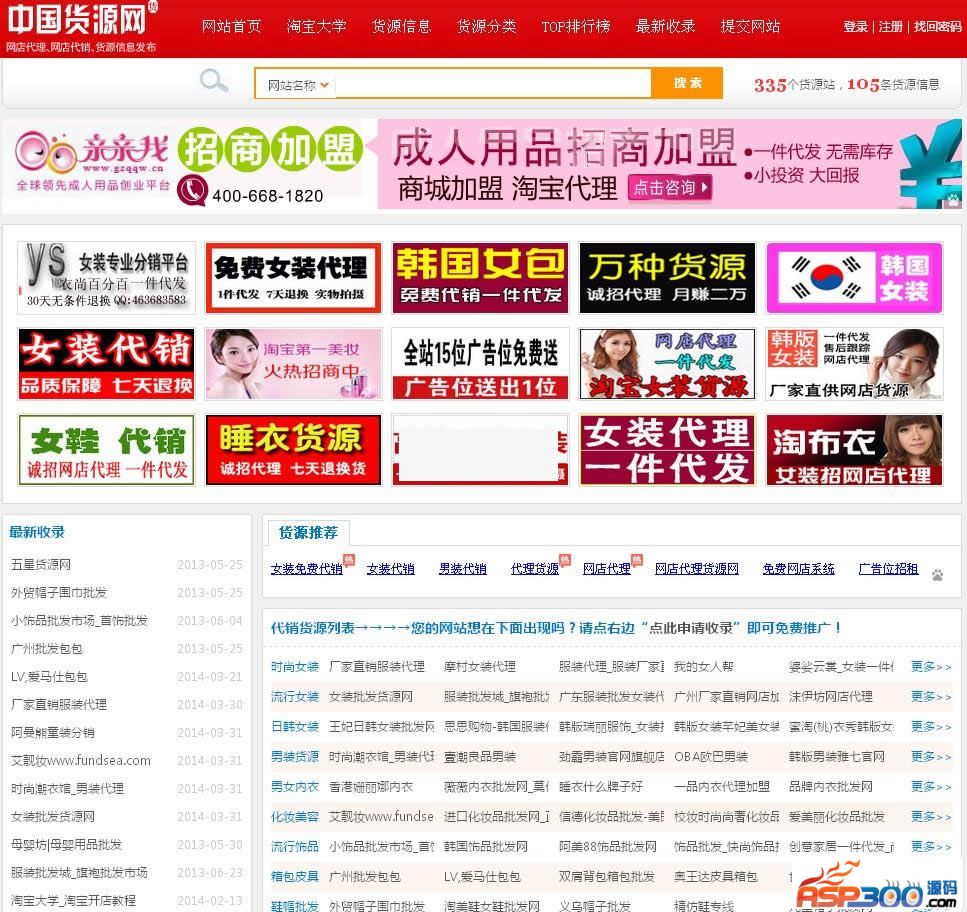Click the 广告位招租 link
This screenshot has height=912, width=967.
click(889, 569)
